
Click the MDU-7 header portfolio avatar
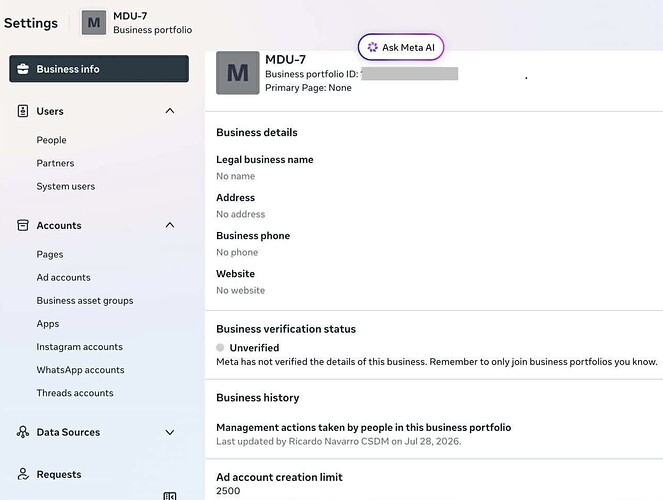pyautogui.click(x=94, y=23)
